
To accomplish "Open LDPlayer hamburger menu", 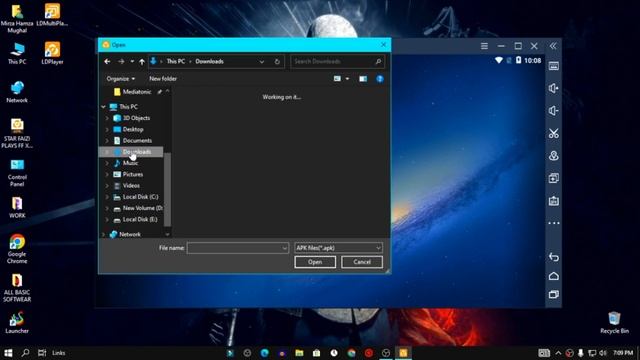I will (484, 46).
